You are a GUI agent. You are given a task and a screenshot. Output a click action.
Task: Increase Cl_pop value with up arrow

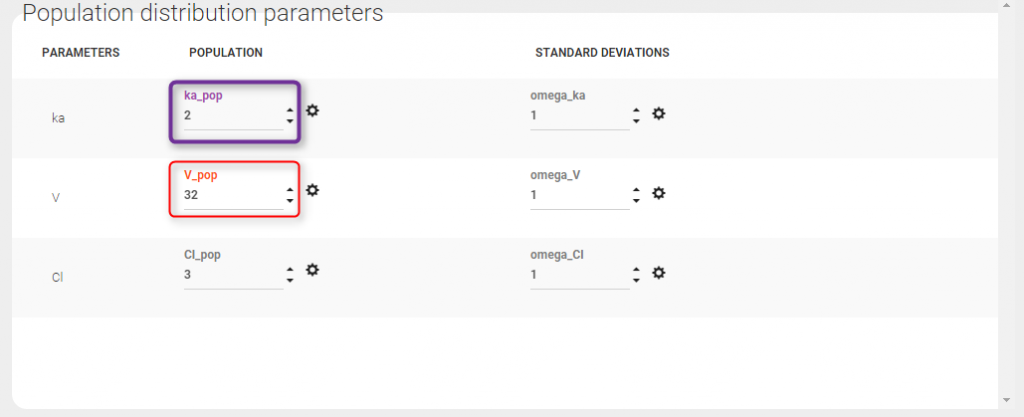(x=290, y=268)
